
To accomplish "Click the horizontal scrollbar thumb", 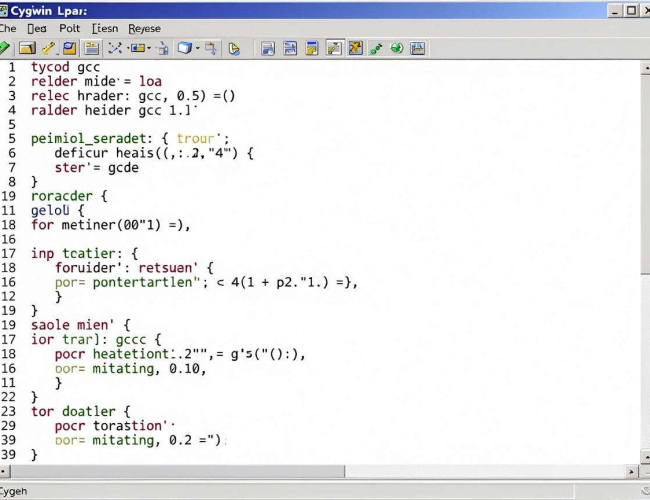I will click(x=177, y=471).
